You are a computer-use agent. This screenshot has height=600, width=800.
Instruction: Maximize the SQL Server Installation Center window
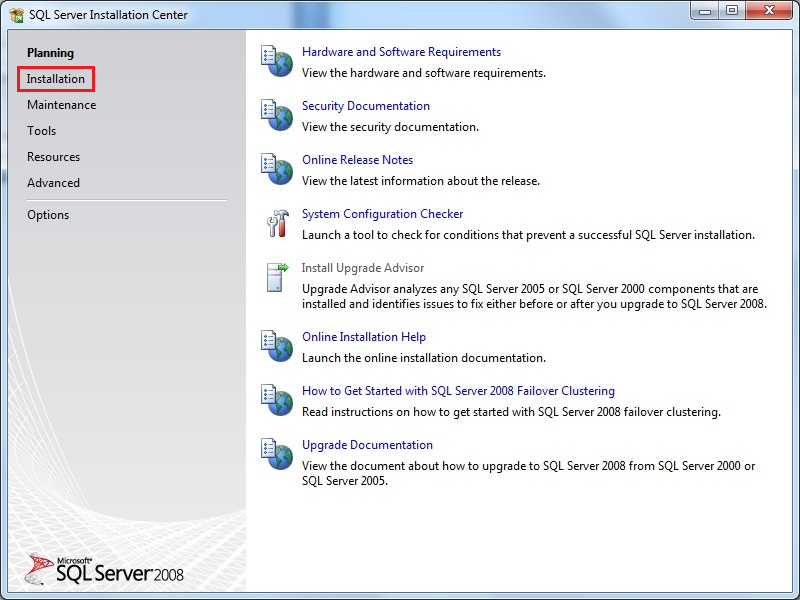[732, 10]
